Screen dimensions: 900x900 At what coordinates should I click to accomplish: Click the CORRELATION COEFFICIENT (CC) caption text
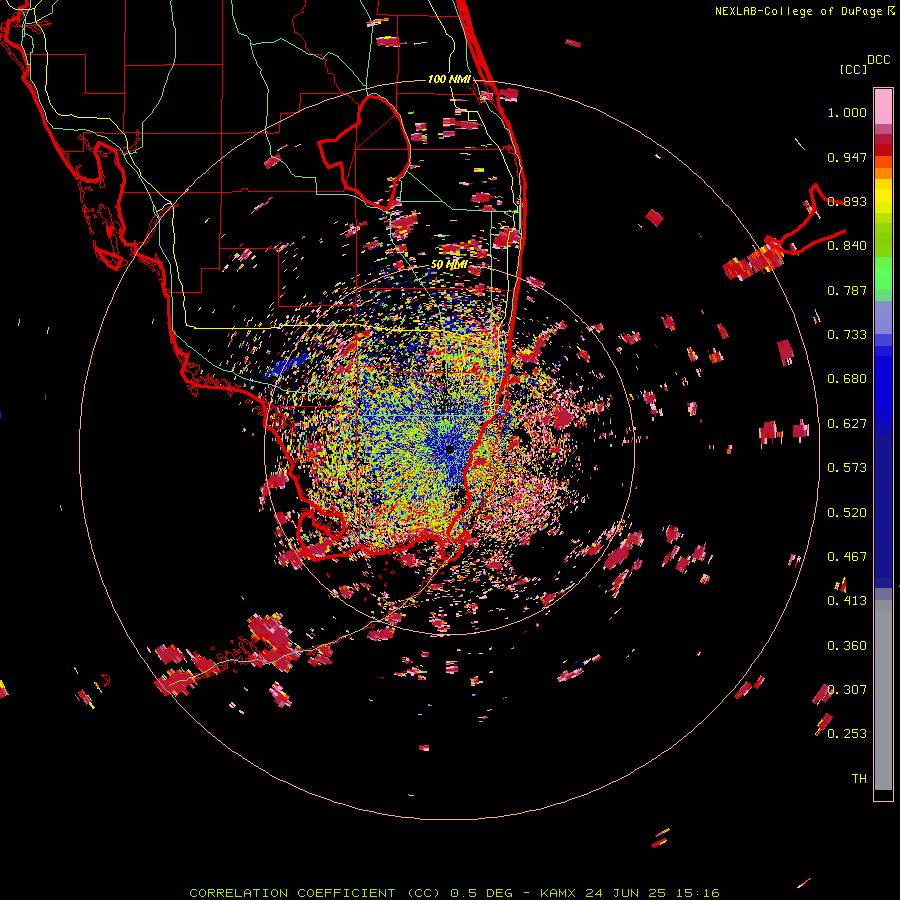coord(315,893)
